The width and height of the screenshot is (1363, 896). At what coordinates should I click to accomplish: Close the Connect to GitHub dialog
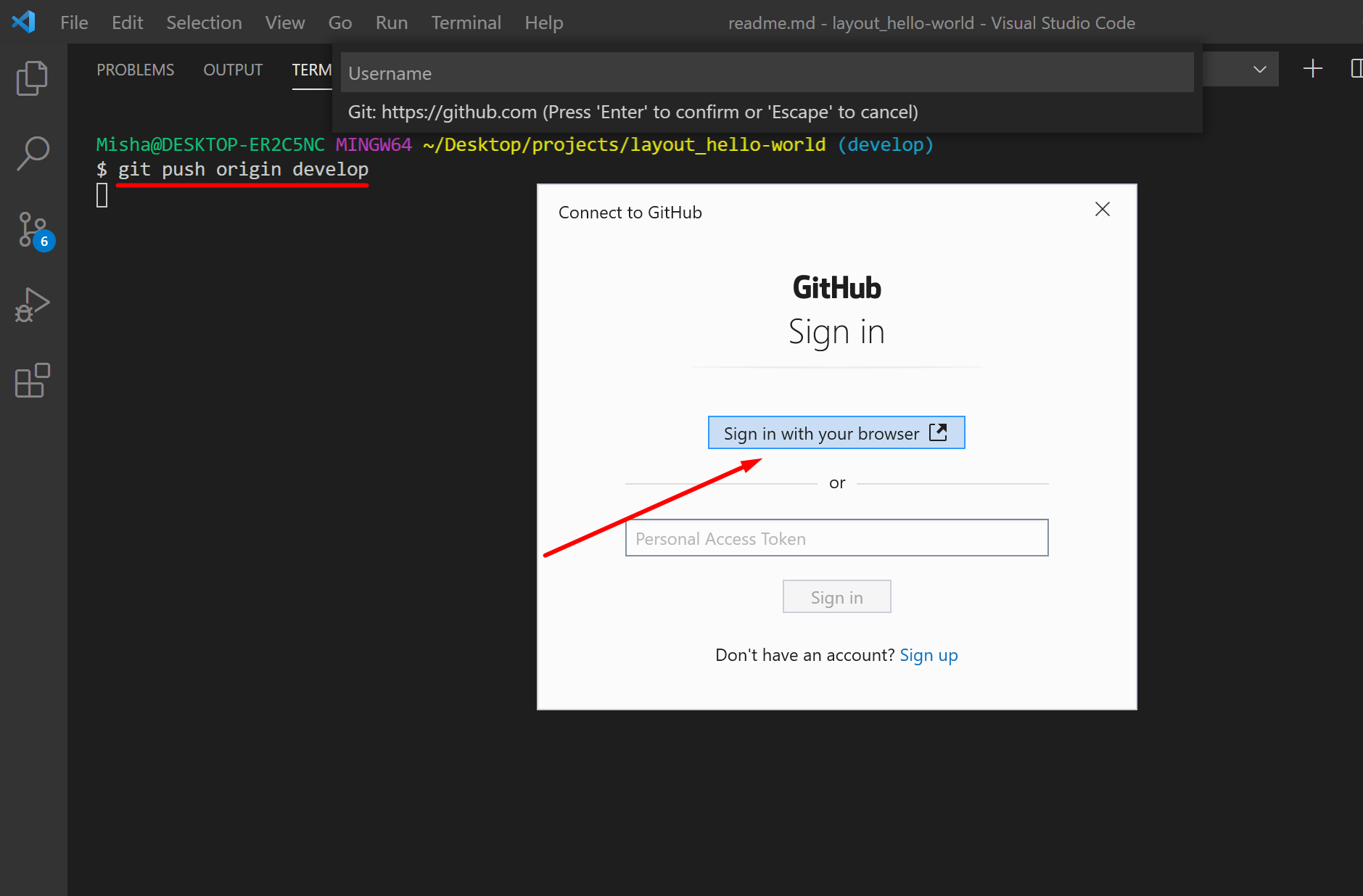pyautogui.click(x=1102, y=210)
